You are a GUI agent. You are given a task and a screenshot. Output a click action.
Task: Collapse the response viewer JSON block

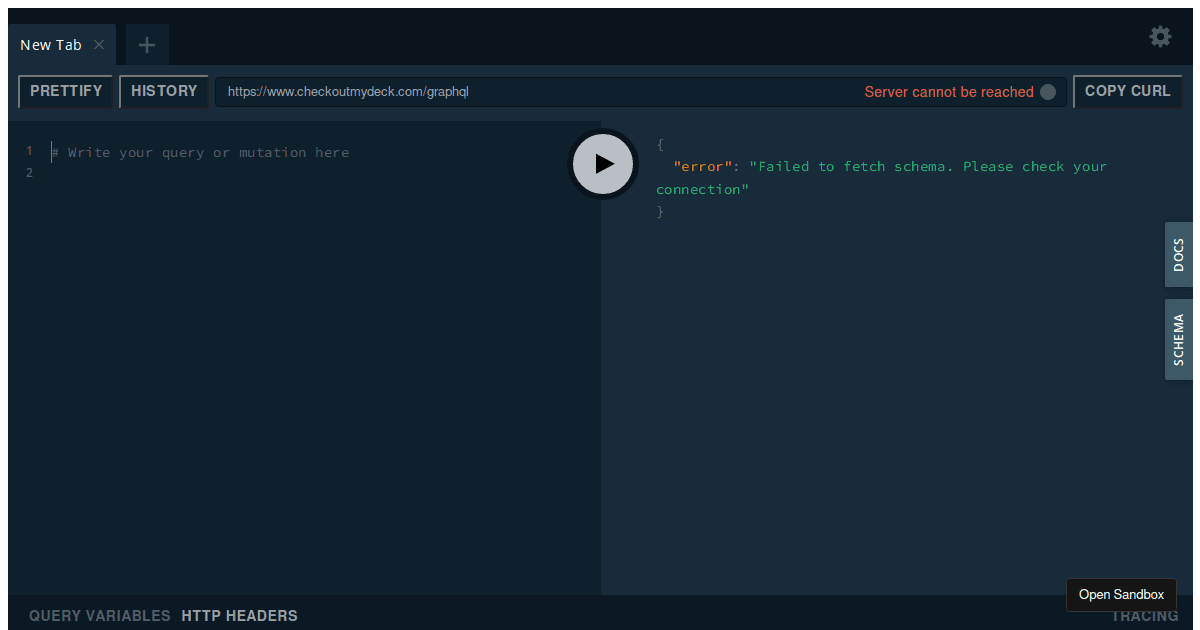point(659,144)
